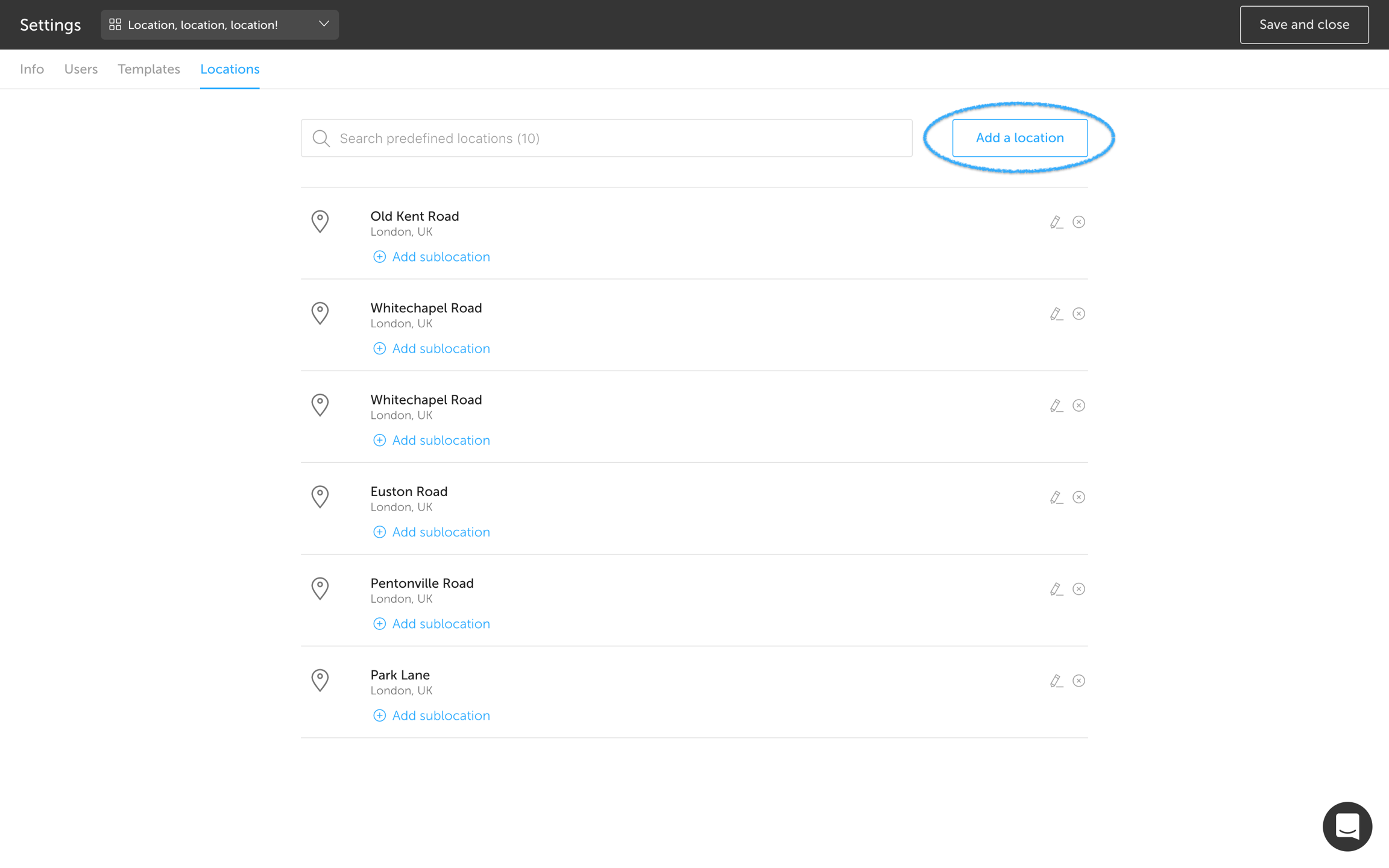This screenshot has height=868, width=1389.
Task: Switch to the Info tab
Action: pyautogui.click(x=32, y=69)
